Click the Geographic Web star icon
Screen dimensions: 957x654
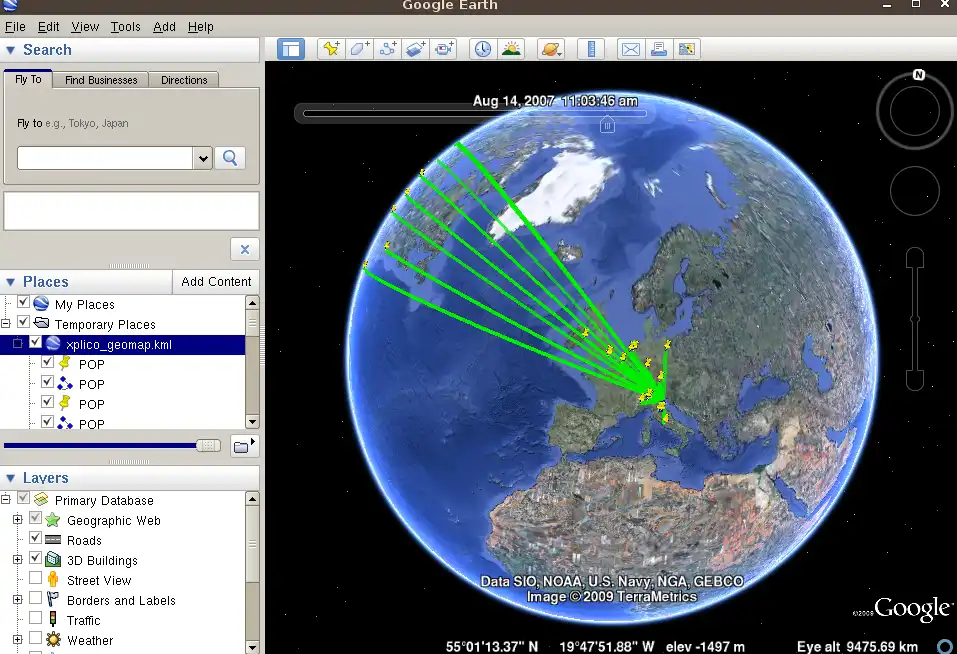(x=53, y=520)
